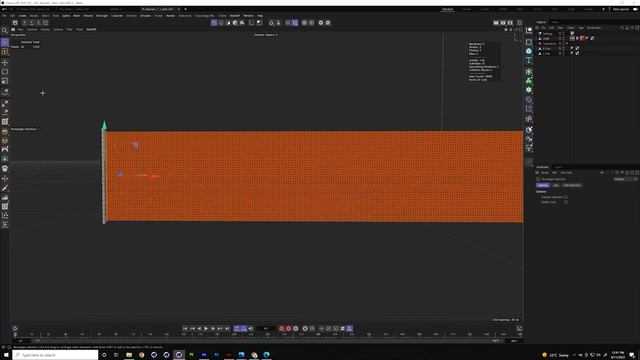Click the green MoGraph cloner icon in right palette
This screenshot has width=640, height=360.
click(x=529, y=81)
